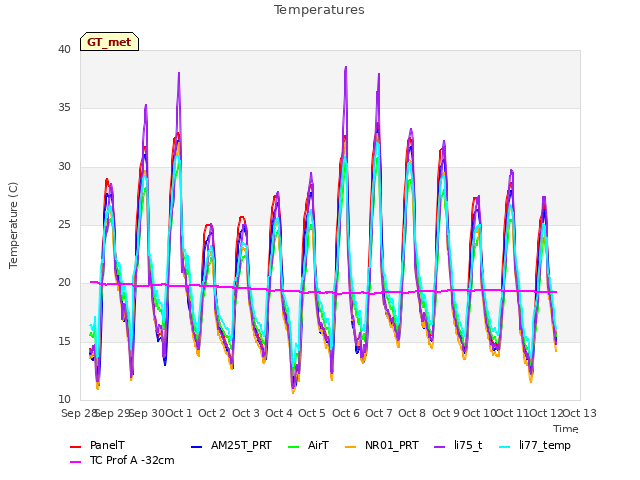Screen dimensions: 640x480
Task: Click the Oct 6 x-axis tick label
Action: (346, 413)
